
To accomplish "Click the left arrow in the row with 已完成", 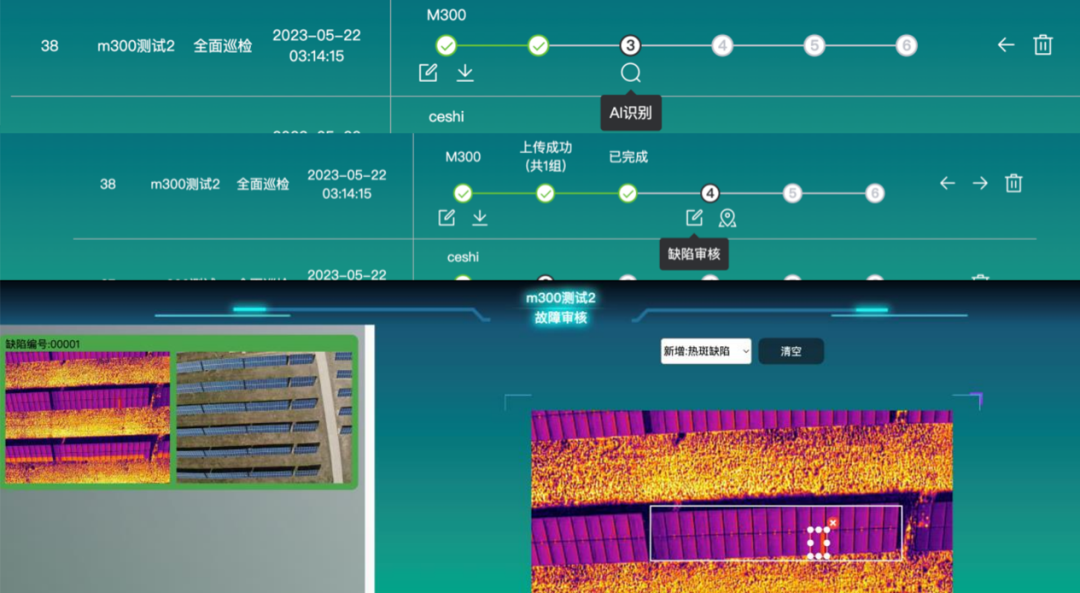I will pos(947,183).
